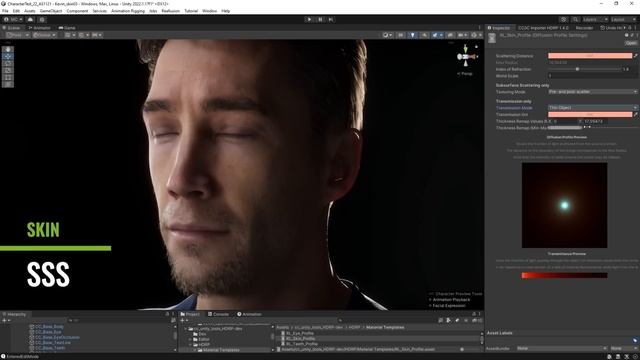Click the Pause button
This screenshot has height=360, width=640.
pos(320,19)
